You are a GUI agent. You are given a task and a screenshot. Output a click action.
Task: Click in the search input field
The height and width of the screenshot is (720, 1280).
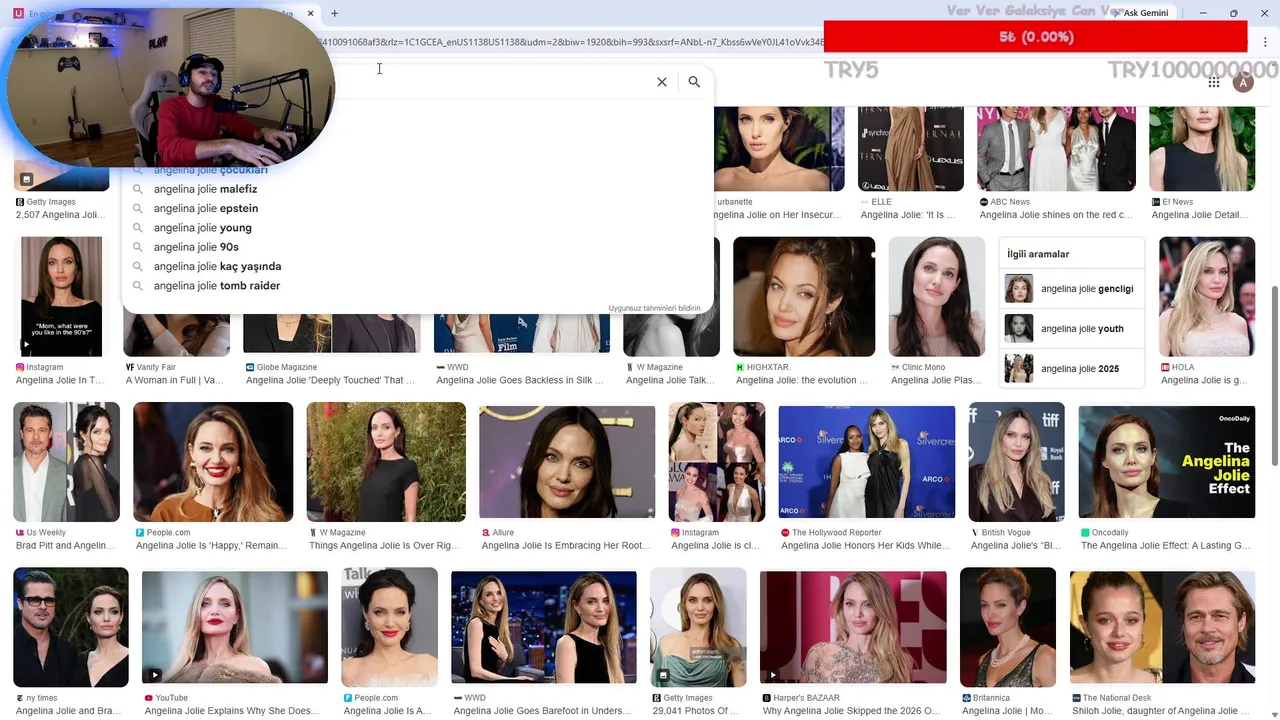tap(490, 82)
